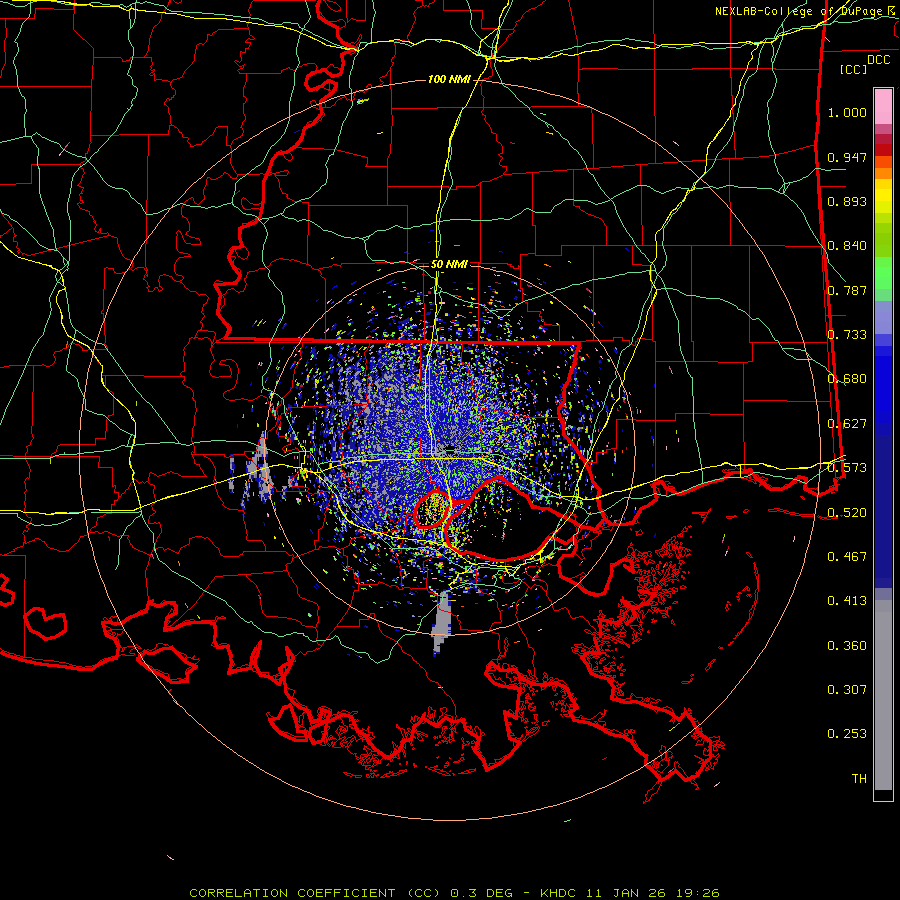The height and width of the screenshot is (900, 900).
Task: Click the bright green segment of color bar
Action: [x=883, y=272]
